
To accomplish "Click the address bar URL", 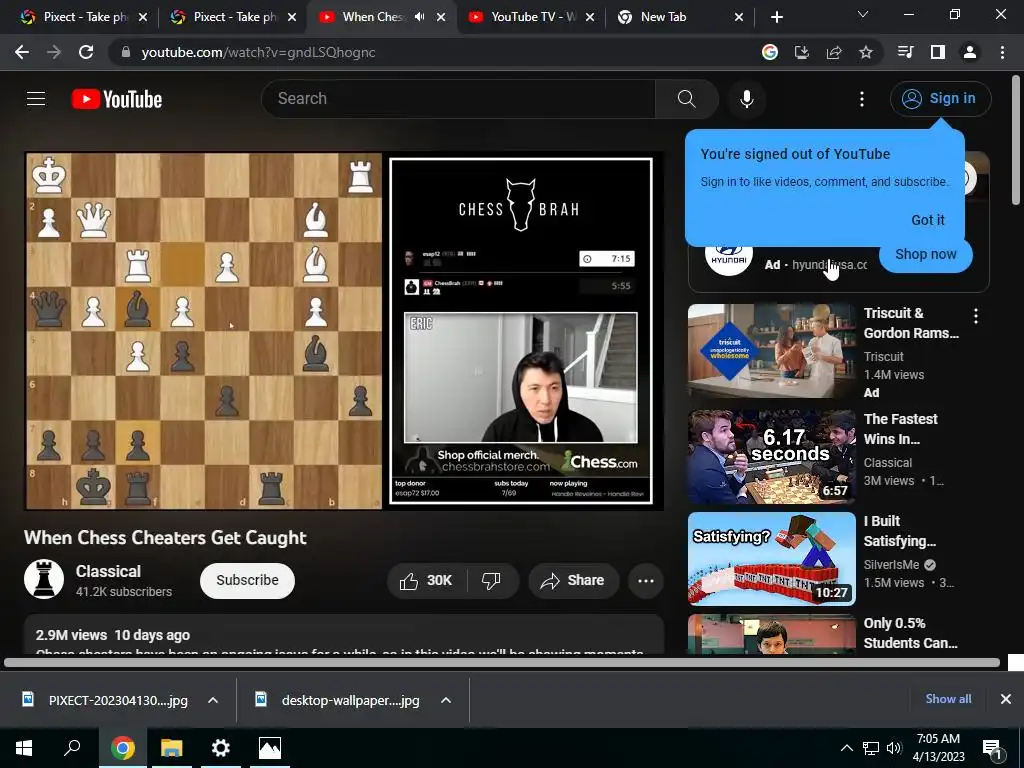I will tap(259, 53).
